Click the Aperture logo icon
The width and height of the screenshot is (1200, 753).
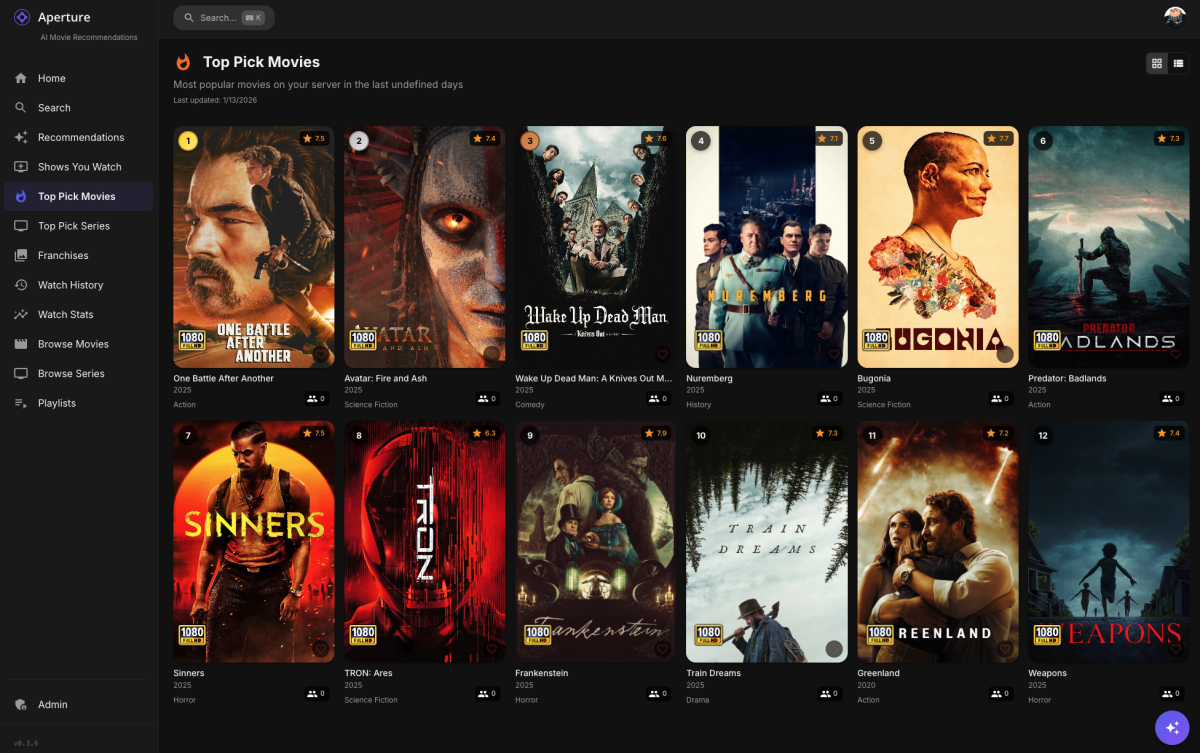coord(21,17)
